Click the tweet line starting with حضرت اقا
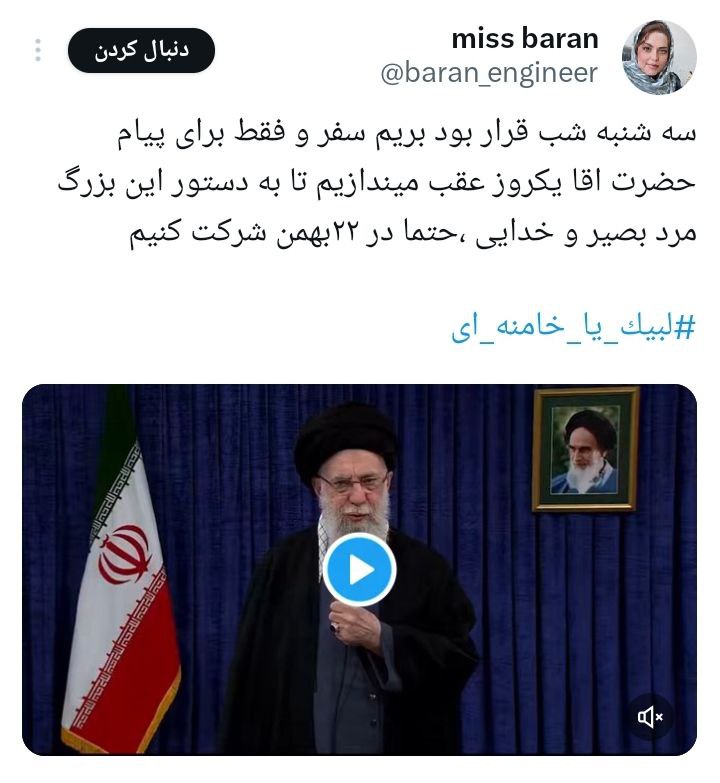The height and width of the screenshot is (783, 720). point(376,183)
